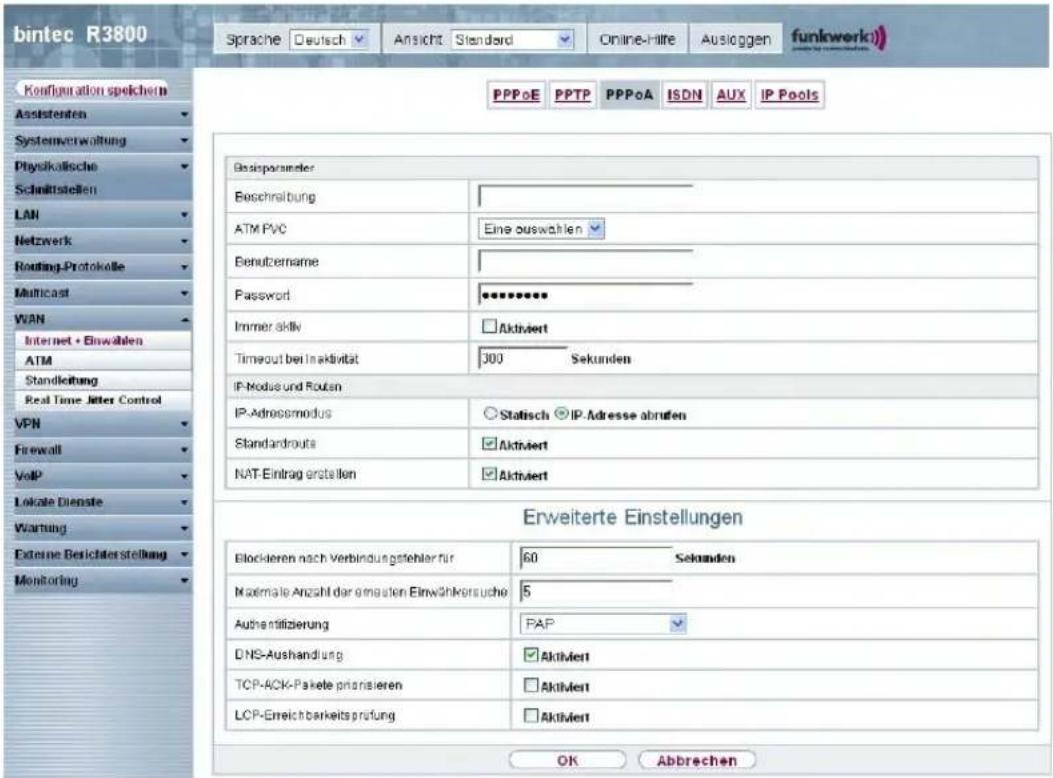Click the maximale Einwählversuche field

(596, 591)
